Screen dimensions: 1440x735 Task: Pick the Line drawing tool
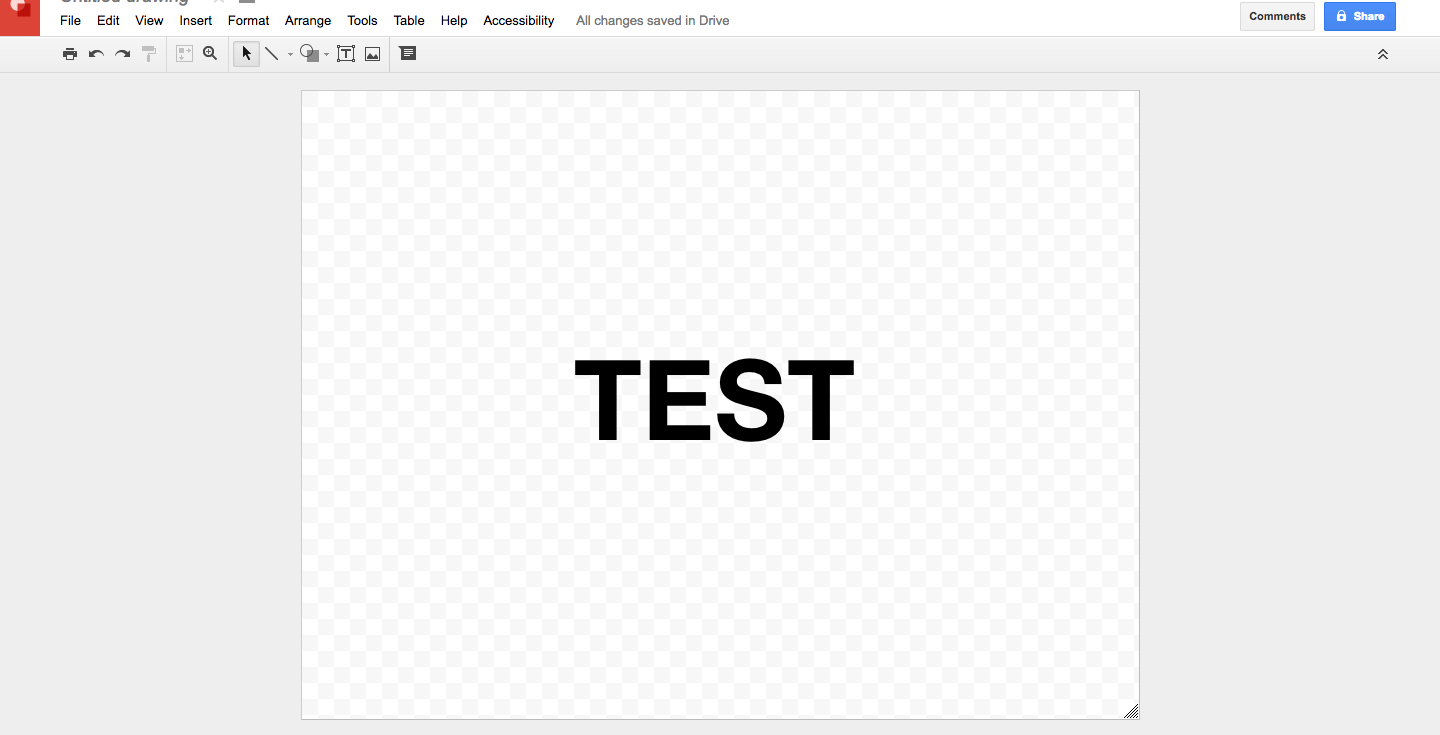click(271, 54)
